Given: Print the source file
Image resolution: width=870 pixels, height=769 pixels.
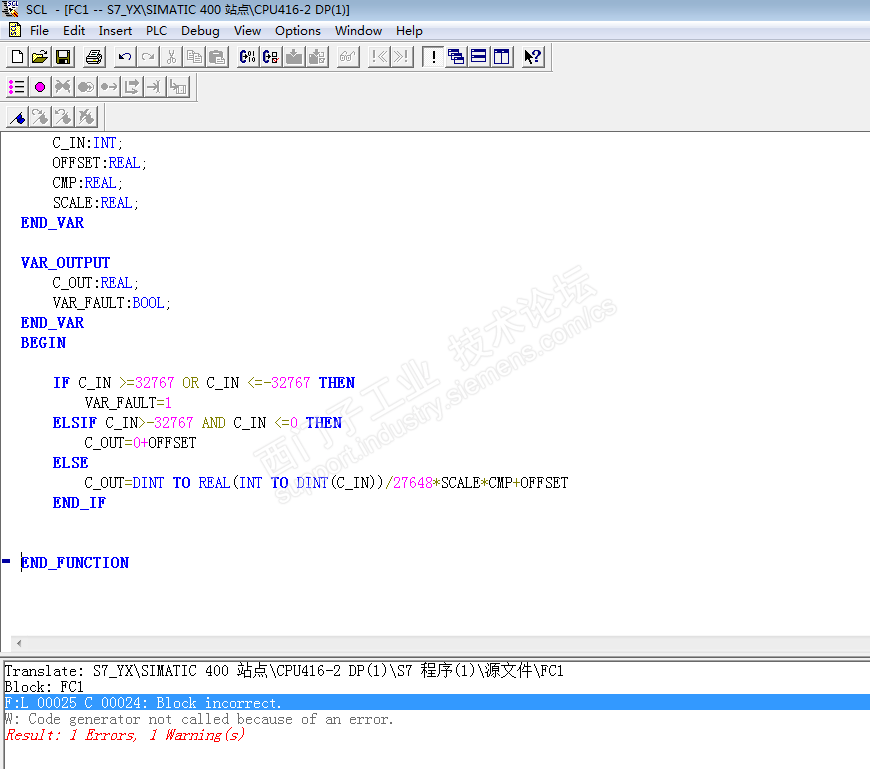Looking at the screenshot, I should 94,57.
